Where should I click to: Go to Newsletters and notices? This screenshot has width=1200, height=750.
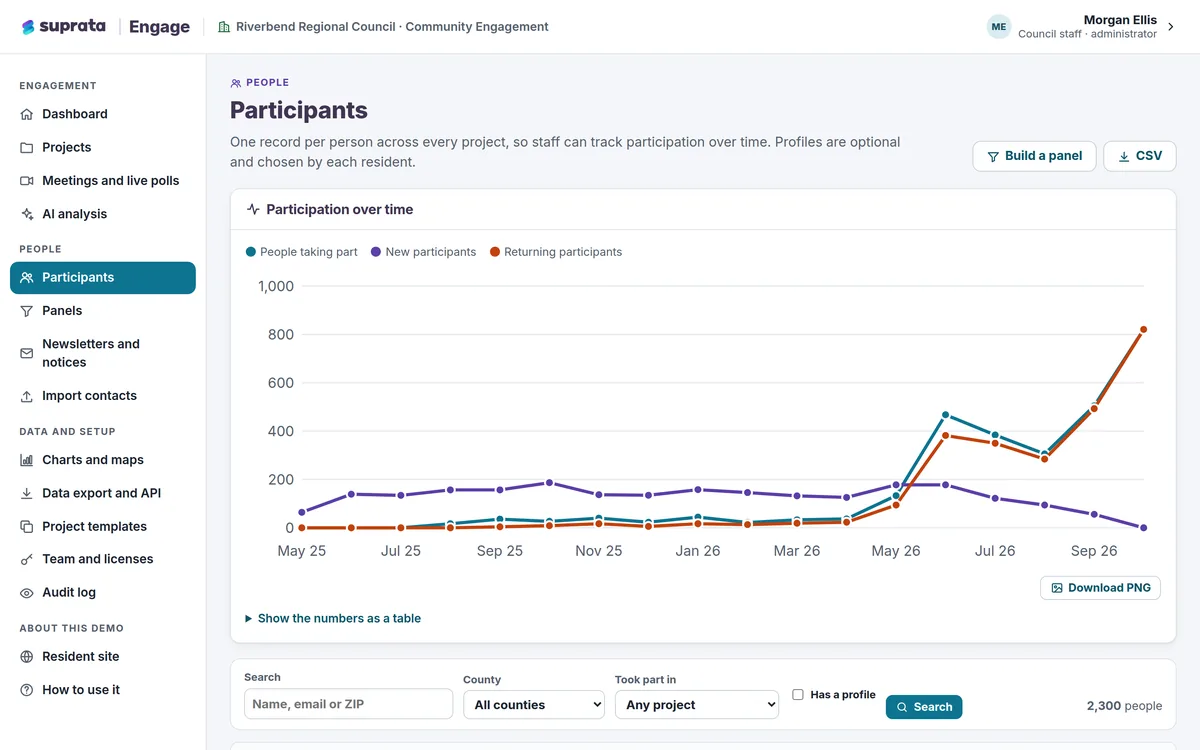click(x=103, y=353)
